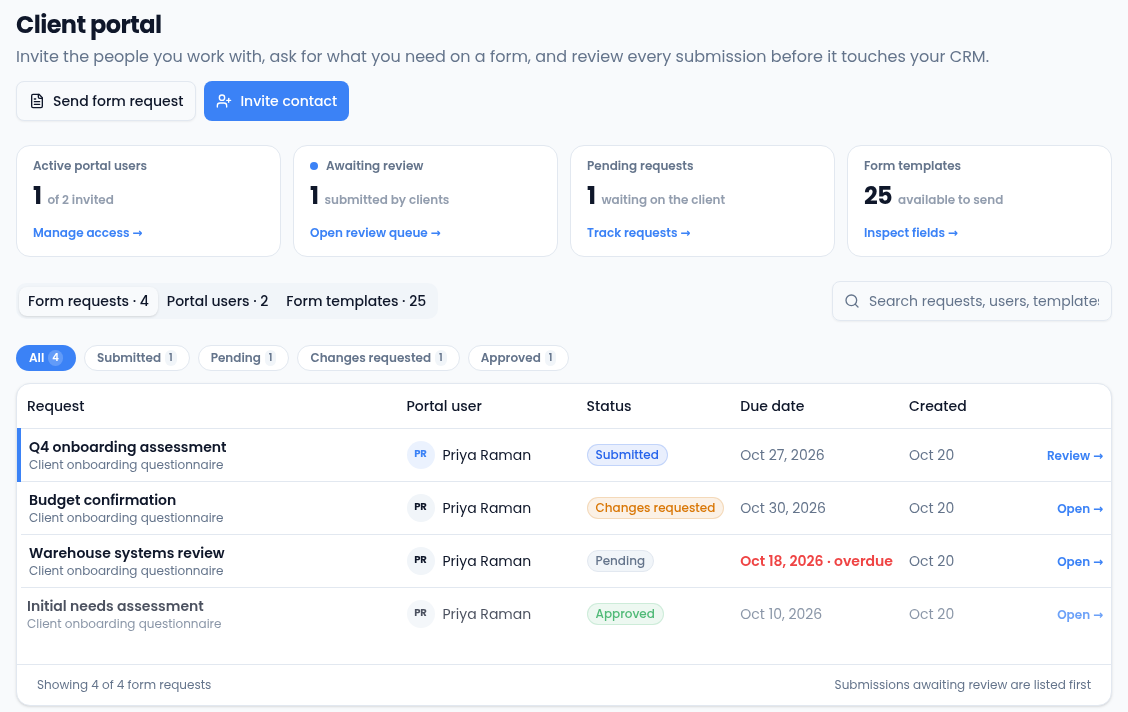
Task: Click the Approved status badge in the table
Action: 625,613
